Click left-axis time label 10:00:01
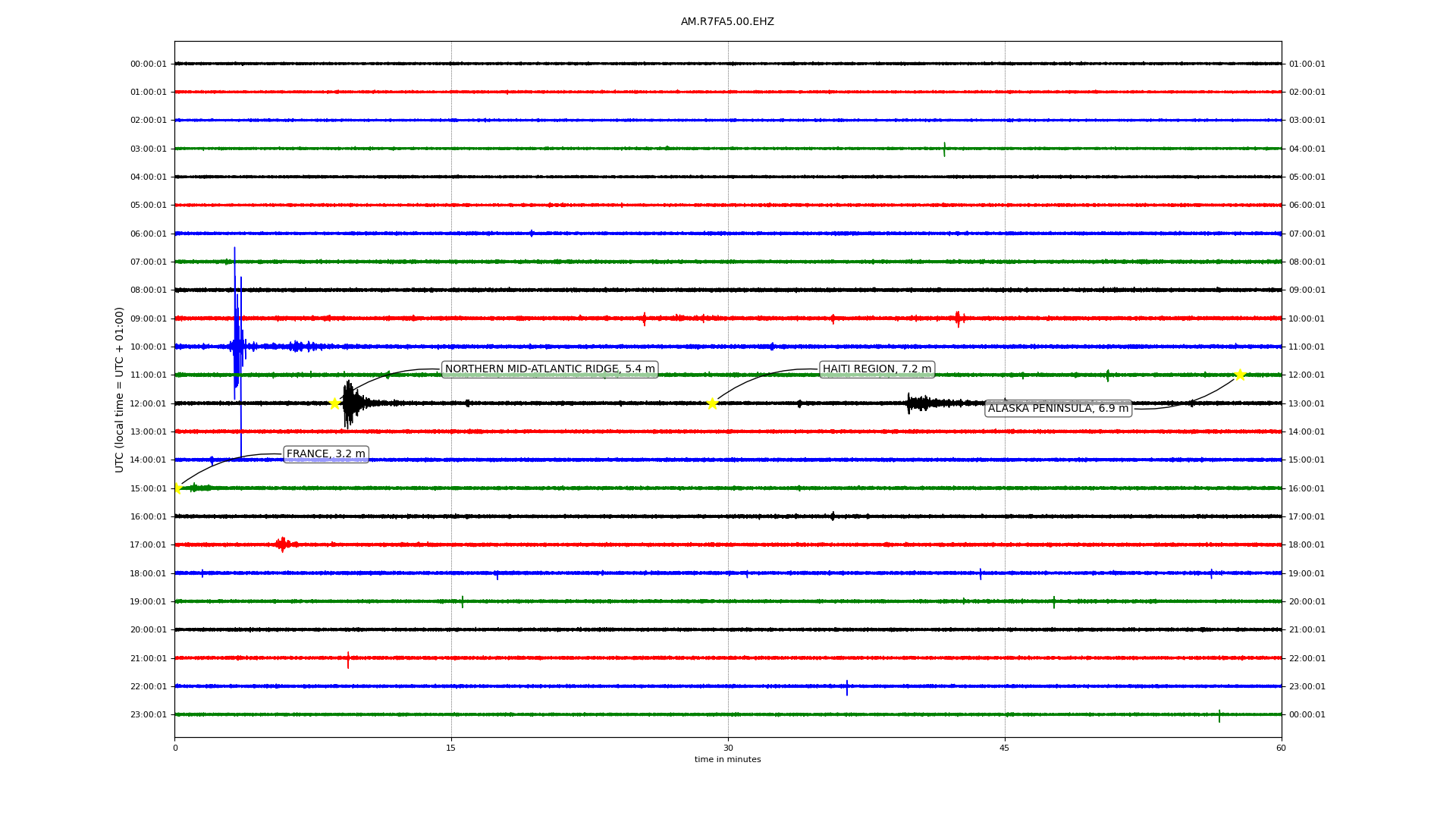Viewport: 1456px width, 819px height. [x=149, y=347]
